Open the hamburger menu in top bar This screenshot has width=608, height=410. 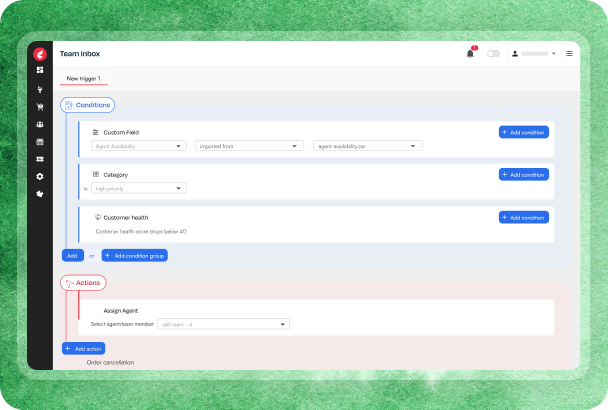click(569, 53)
